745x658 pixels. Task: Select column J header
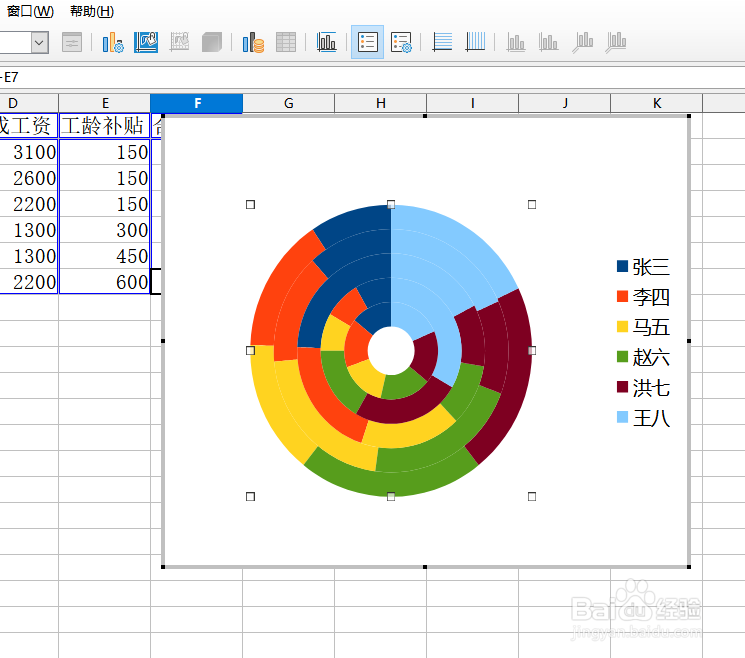point(564,103)
